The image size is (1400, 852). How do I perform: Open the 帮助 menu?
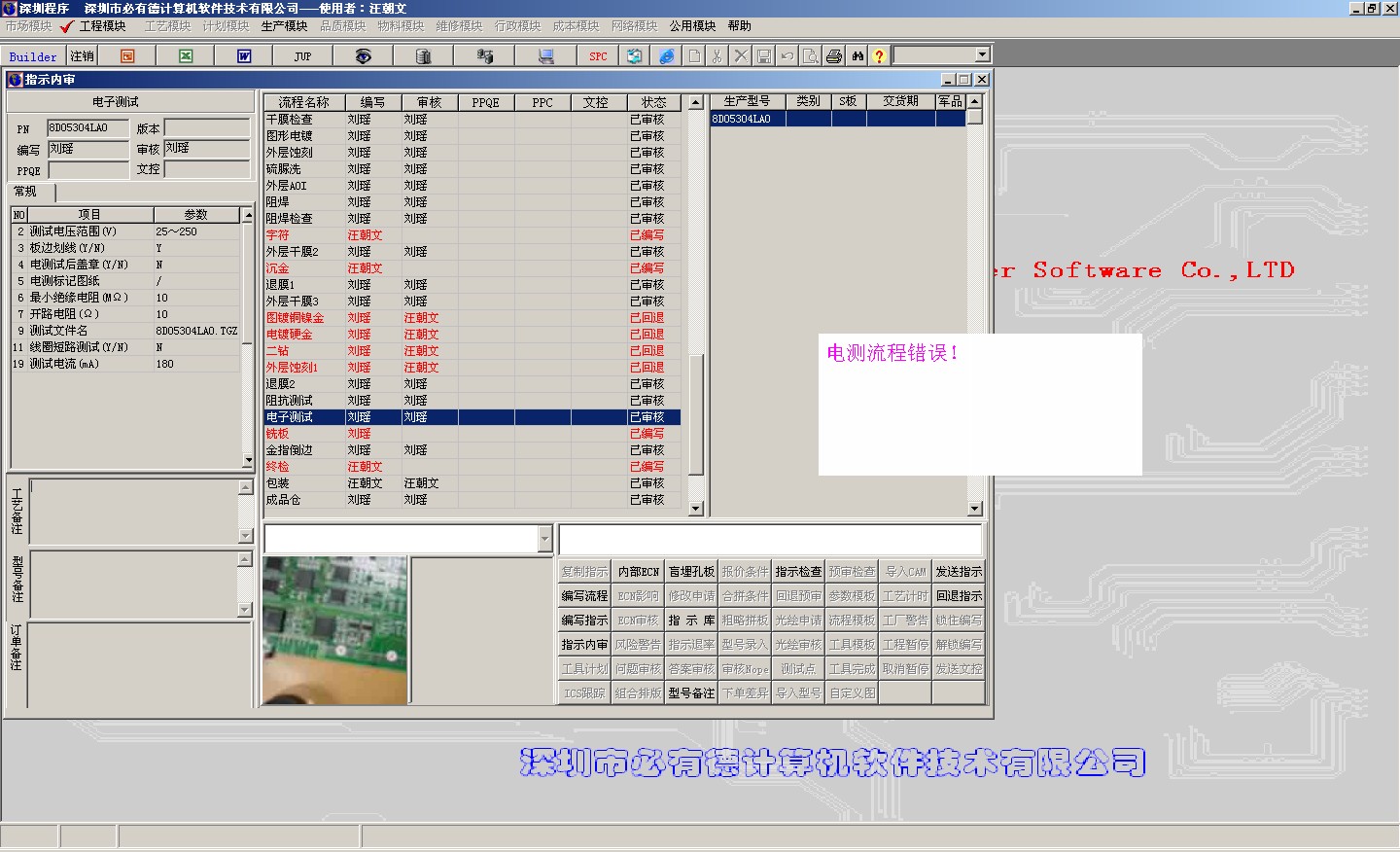point(739,26)
